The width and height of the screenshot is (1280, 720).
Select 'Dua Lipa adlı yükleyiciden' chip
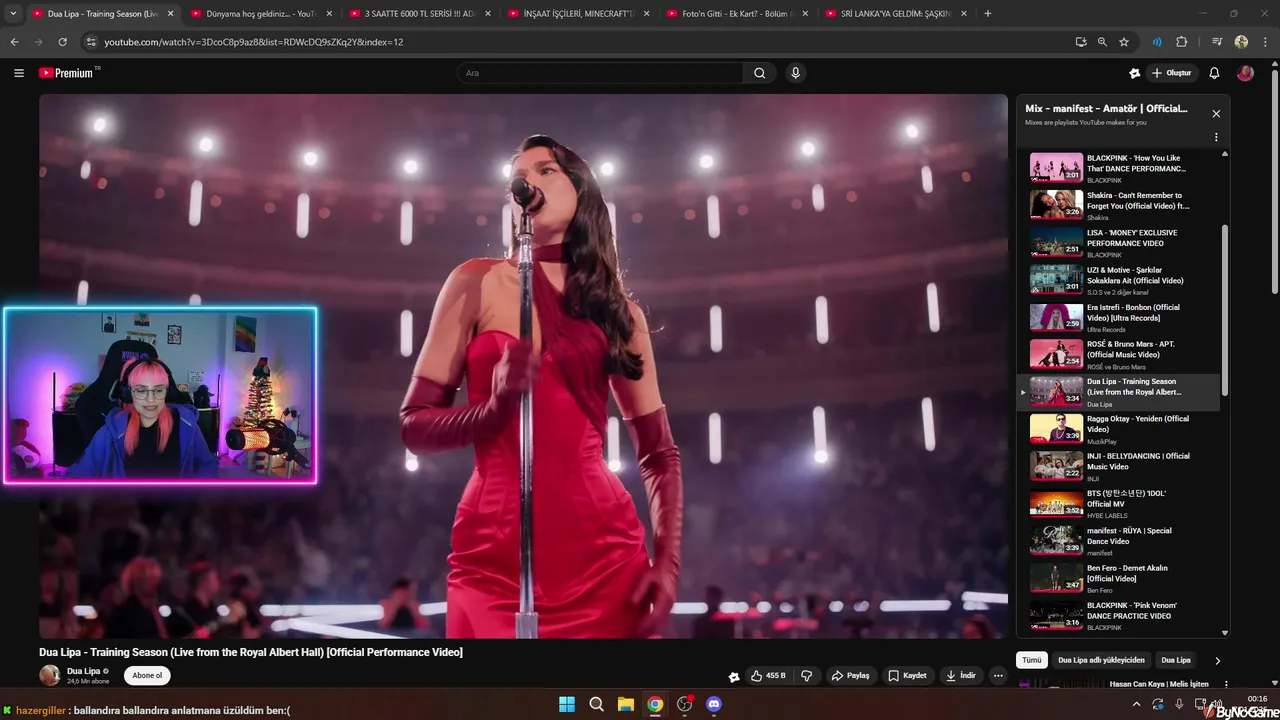point(1101,660)
